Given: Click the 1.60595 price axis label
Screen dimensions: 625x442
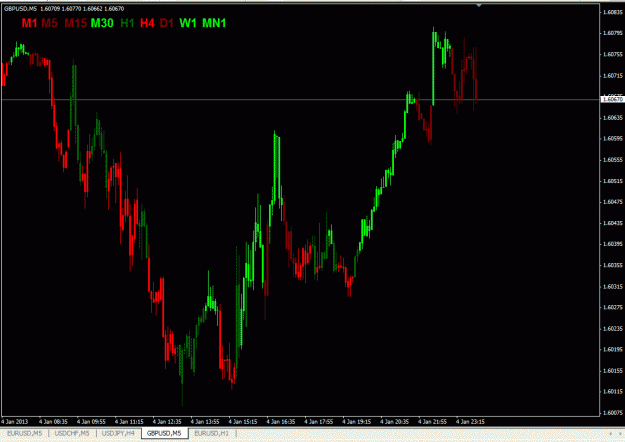Looking at the screenshot, I should 613,139.
